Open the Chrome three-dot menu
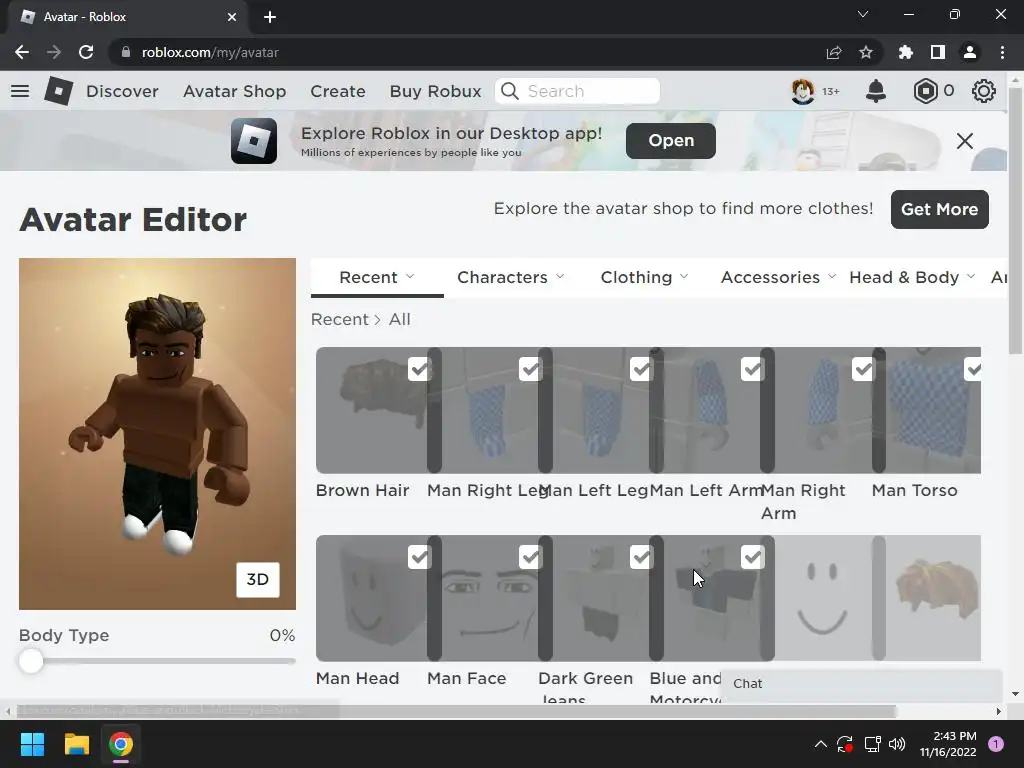This screenshot has height=768, width=1024. (1002, 52)
